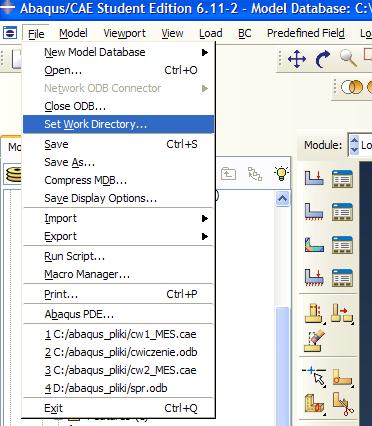Click the block with cylinder tool
372x426 pixels.
click(x=314, y=403)
